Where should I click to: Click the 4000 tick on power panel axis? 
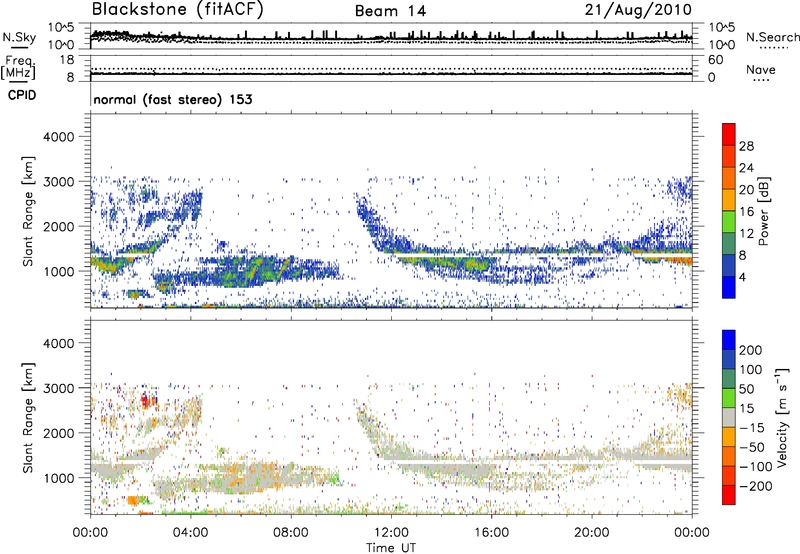click(x=58, y=137)
